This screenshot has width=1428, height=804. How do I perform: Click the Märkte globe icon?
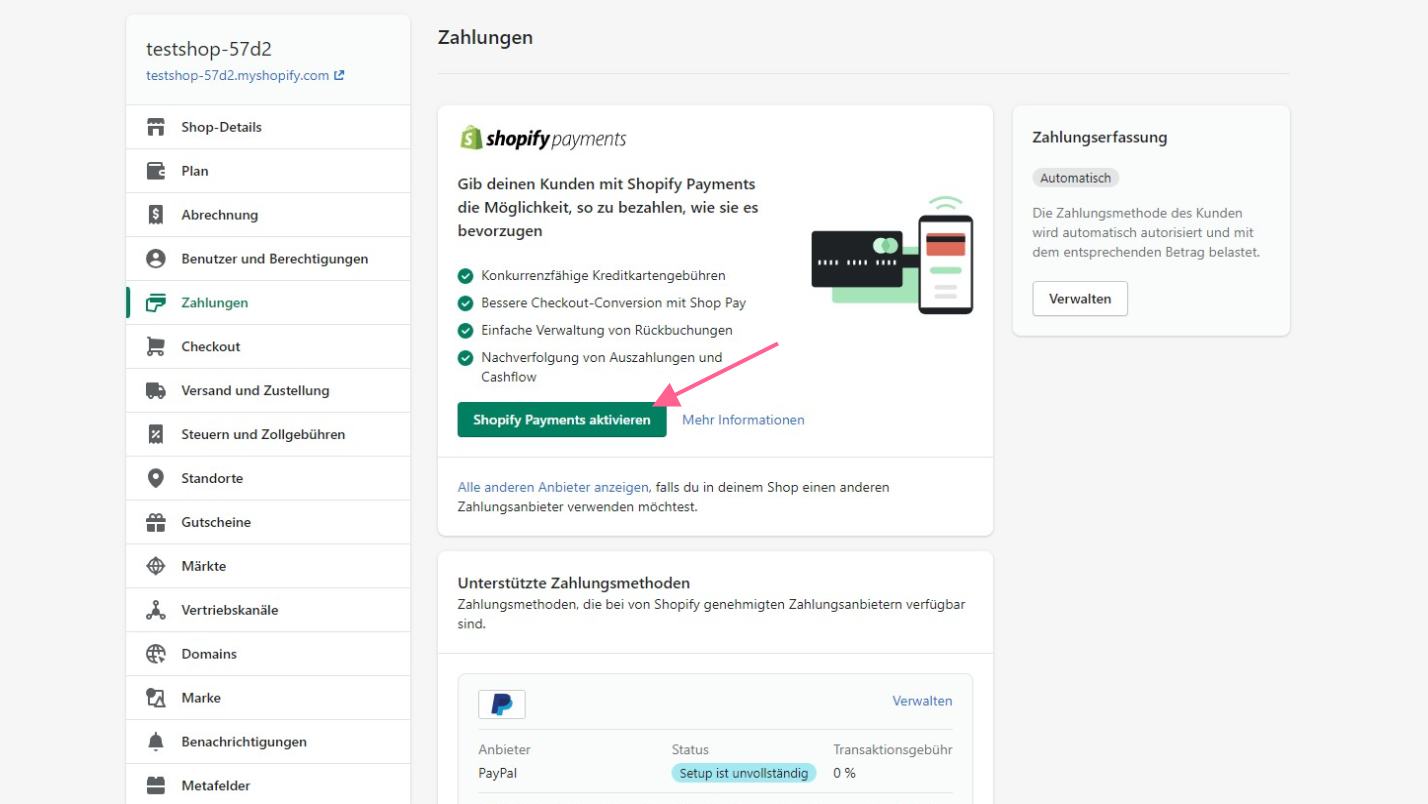click(155, 567)
